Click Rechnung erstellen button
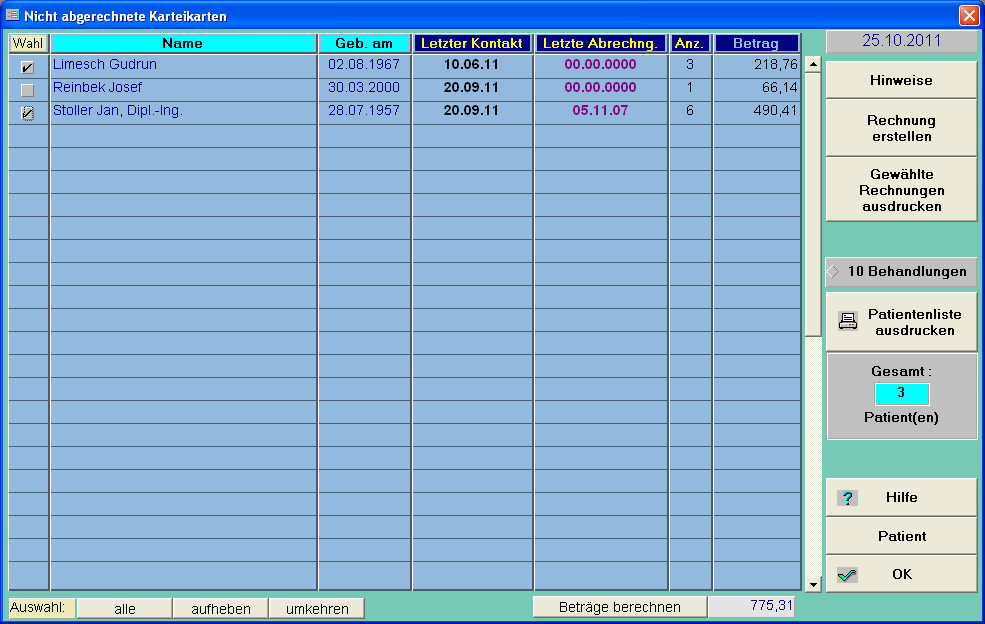This screenshot has height=624, width=985. click(x=901, y=128)
